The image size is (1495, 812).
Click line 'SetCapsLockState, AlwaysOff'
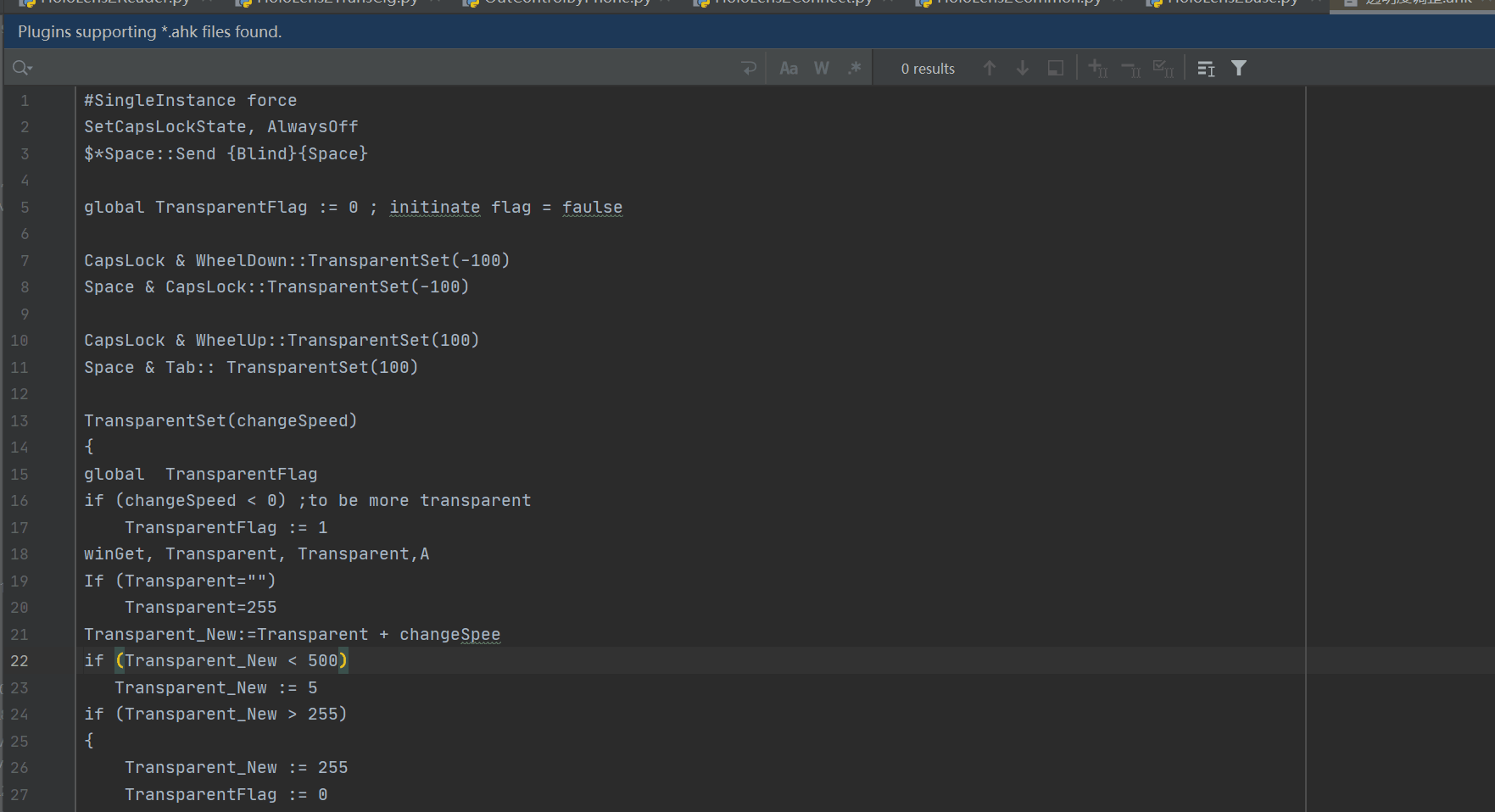[221, 126]
